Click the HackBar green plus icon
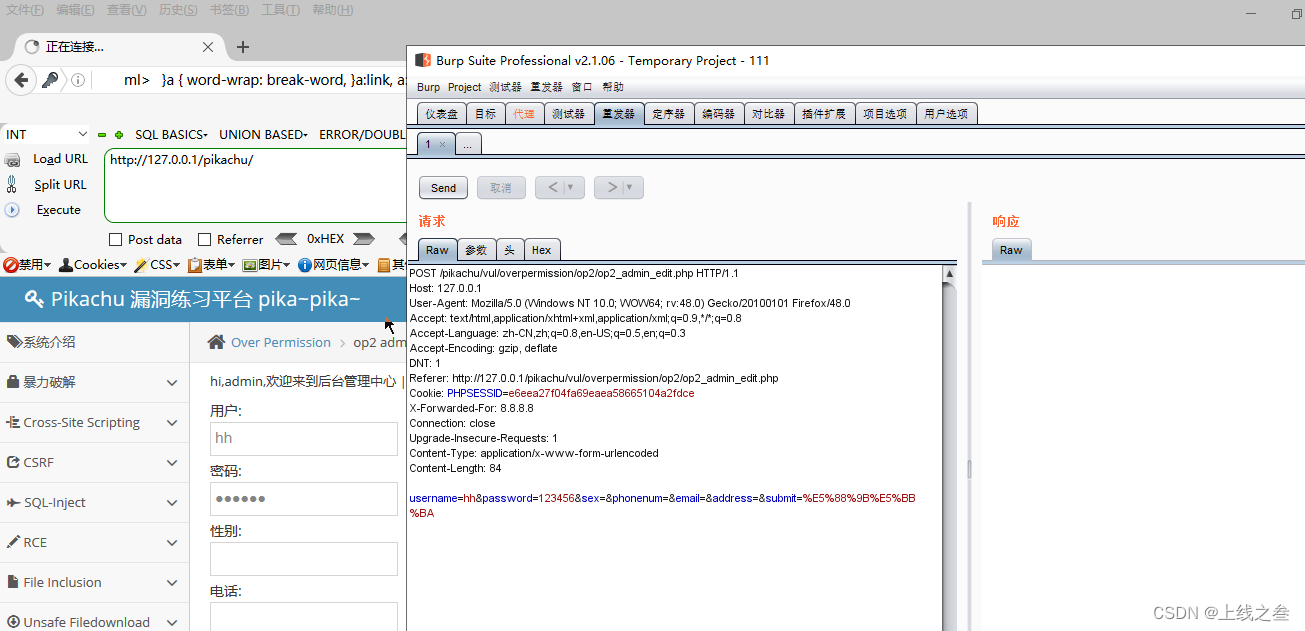1305x631 pixels. coord(119,134)
